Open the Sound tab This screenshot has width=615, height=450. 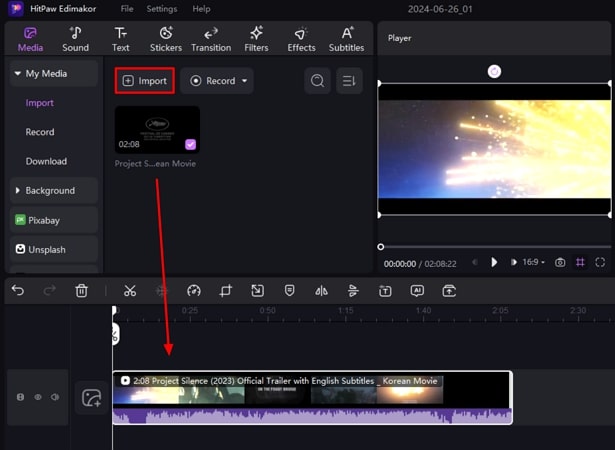click(x=75, y=39)
